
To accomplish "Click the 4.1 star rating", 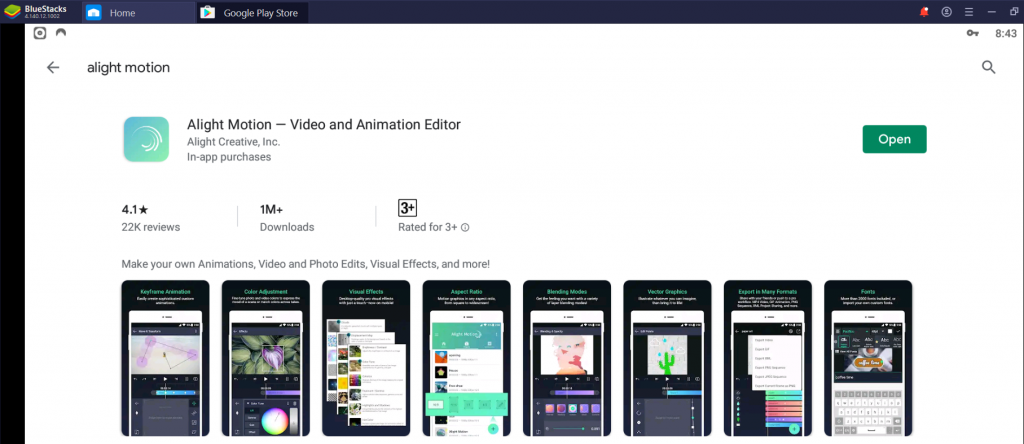I will point(135,210).
